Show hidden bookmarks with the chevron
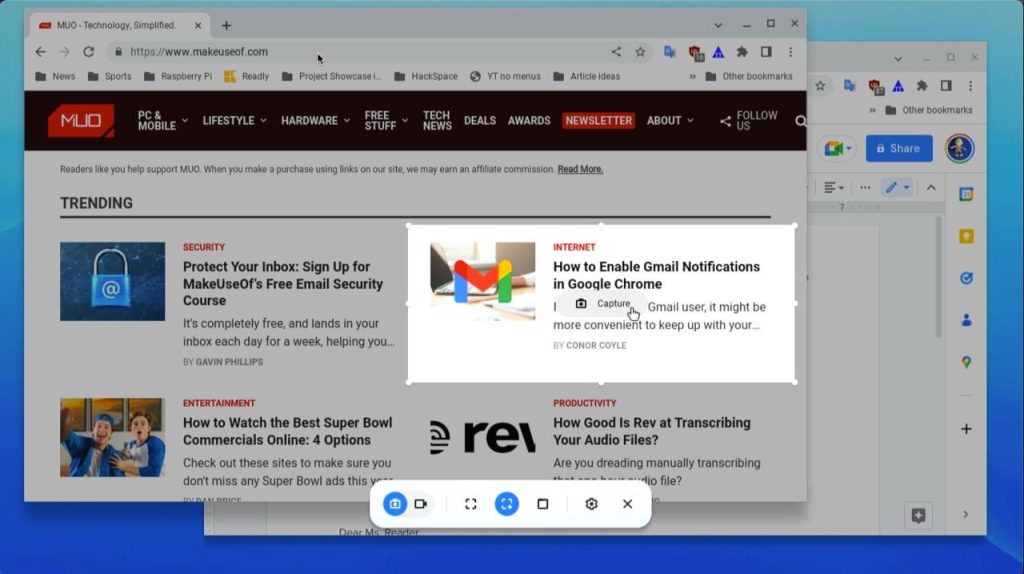 (x=692, y=76)
